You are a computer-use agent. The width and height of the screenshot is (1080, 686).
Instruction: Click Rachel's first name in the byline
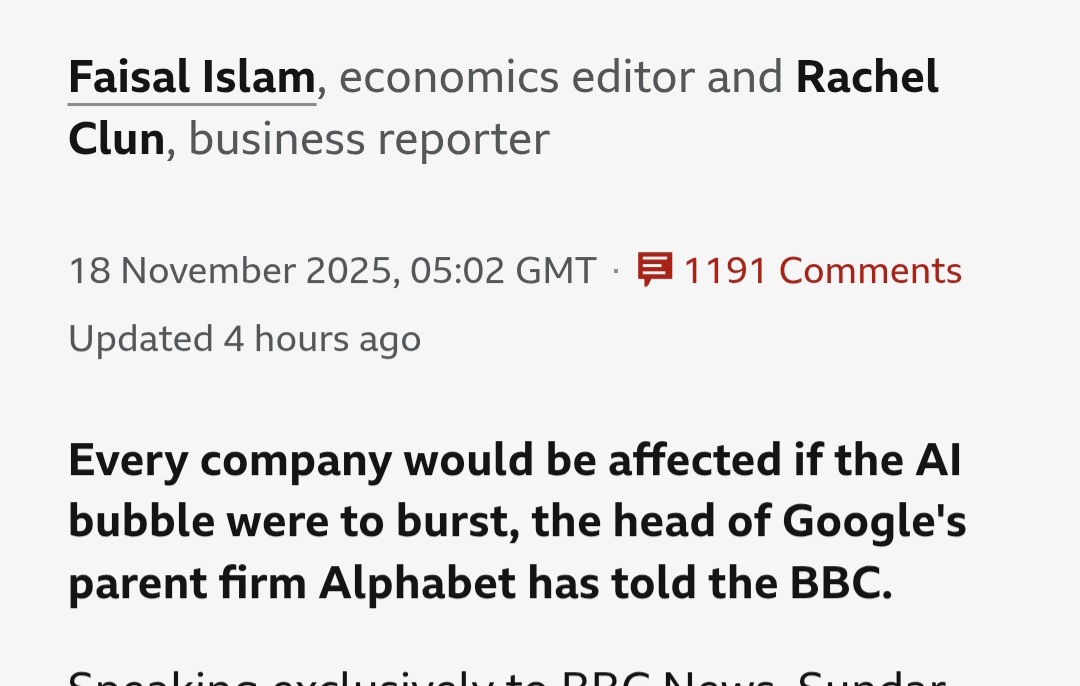tap(867, 77)
